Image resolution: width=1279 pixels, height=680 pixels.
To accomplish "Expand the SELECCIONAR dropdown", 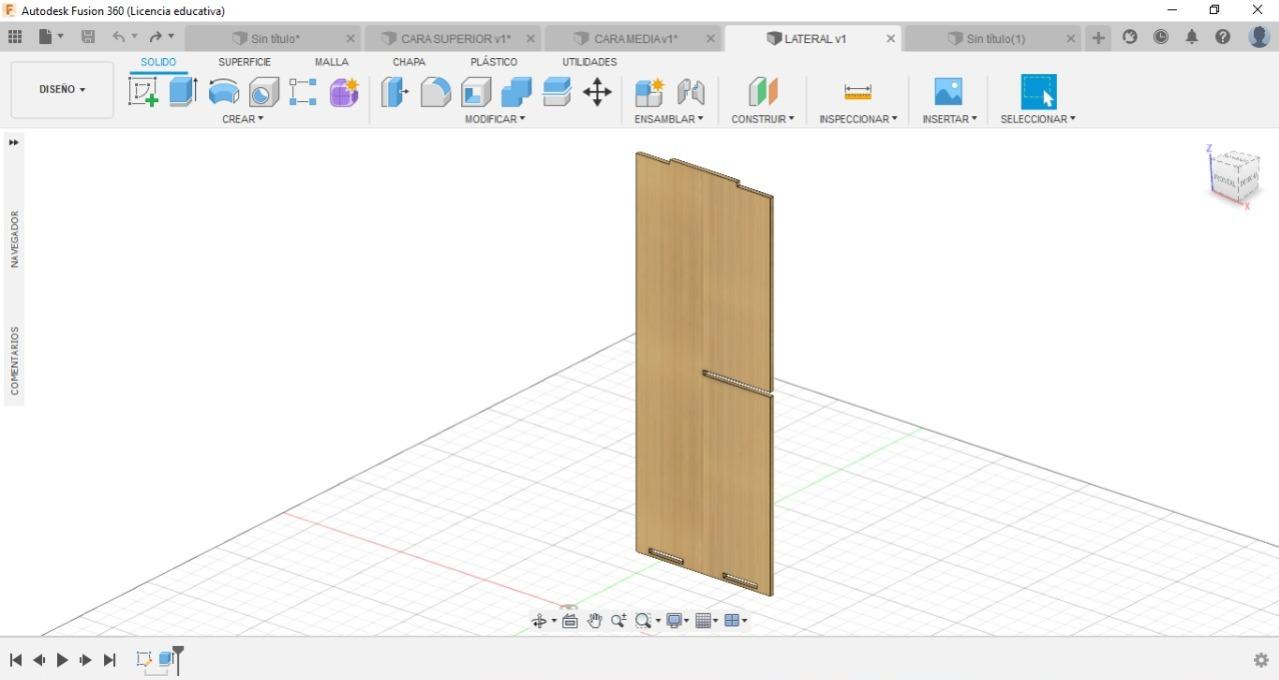I will point(1038,119).
